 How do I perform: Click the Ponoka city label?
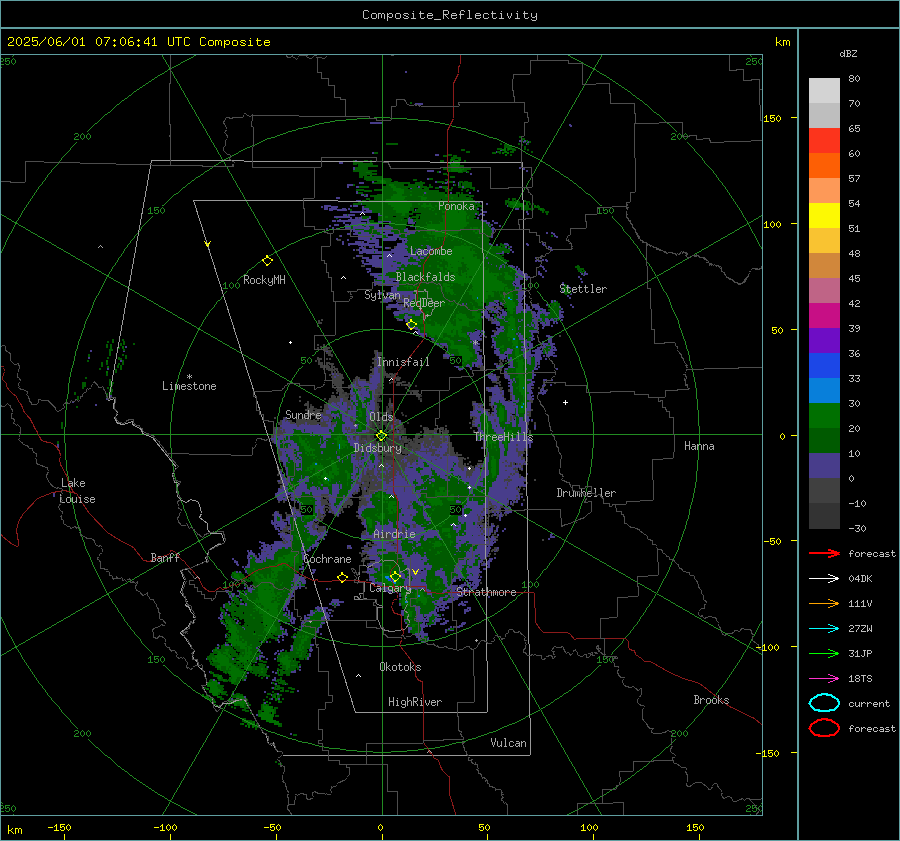coord(456,206)
